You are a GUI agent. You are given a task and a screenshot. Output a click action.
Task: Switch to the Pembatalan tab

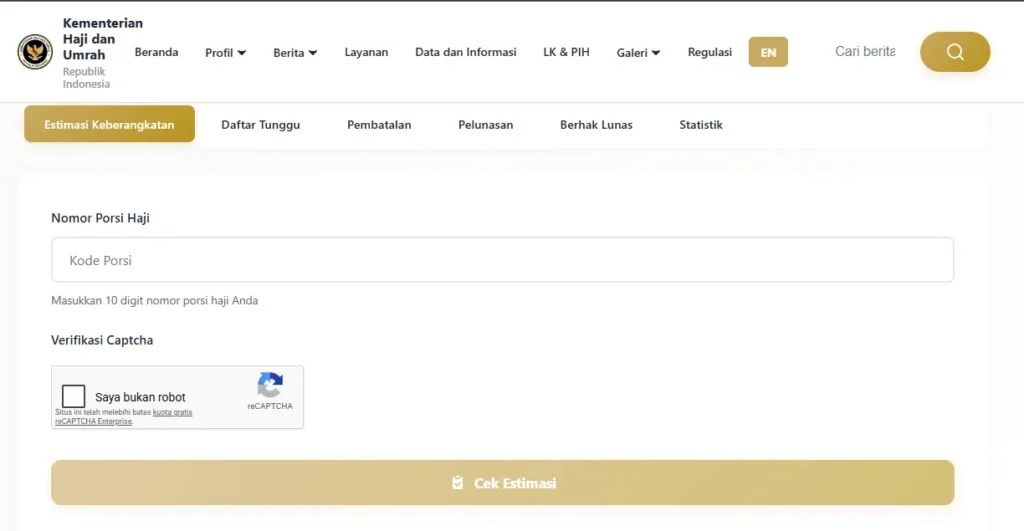point(379,124)
